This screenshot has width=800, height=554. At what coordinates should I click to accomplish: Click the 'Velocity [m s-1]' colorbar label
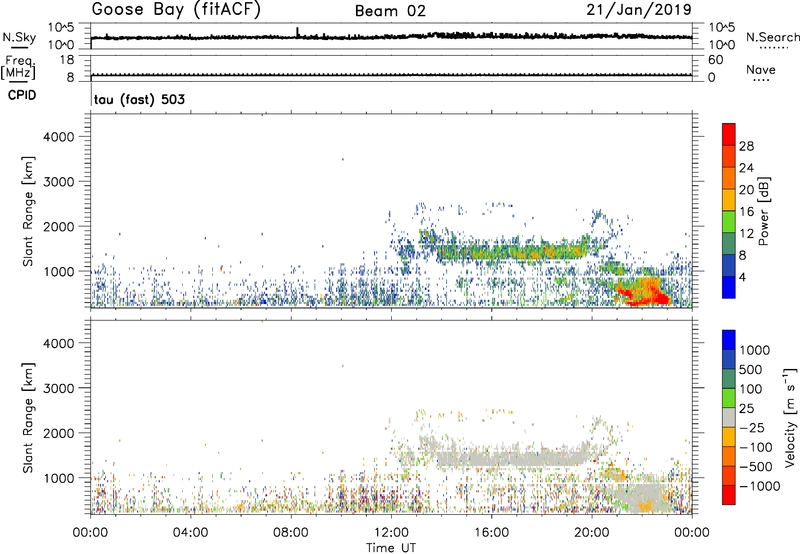[790, 417]
